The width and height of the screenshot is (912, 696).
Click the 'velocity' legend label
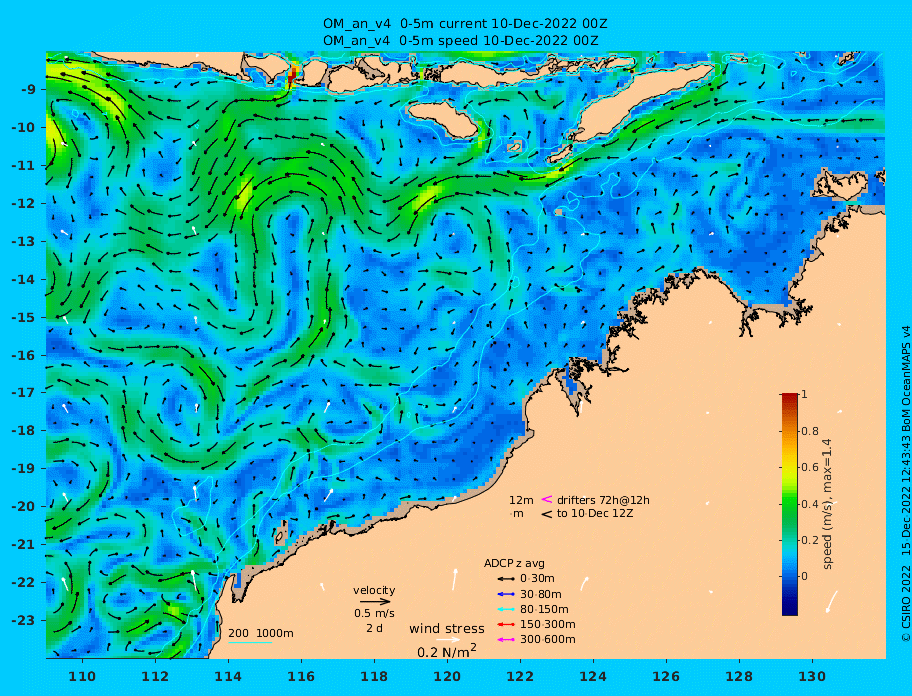(x=374, y=591)
